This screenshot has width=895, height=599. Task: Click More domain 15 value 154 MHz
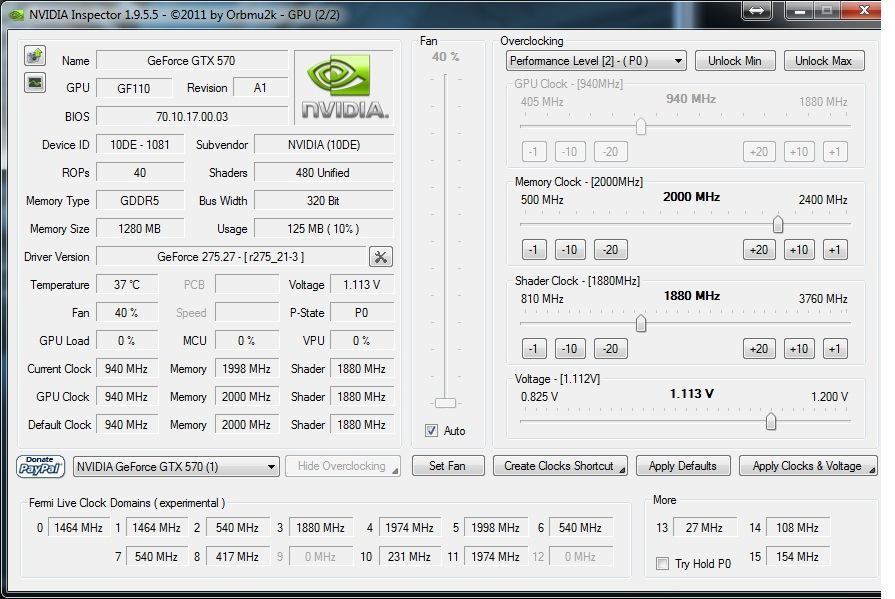797,556
